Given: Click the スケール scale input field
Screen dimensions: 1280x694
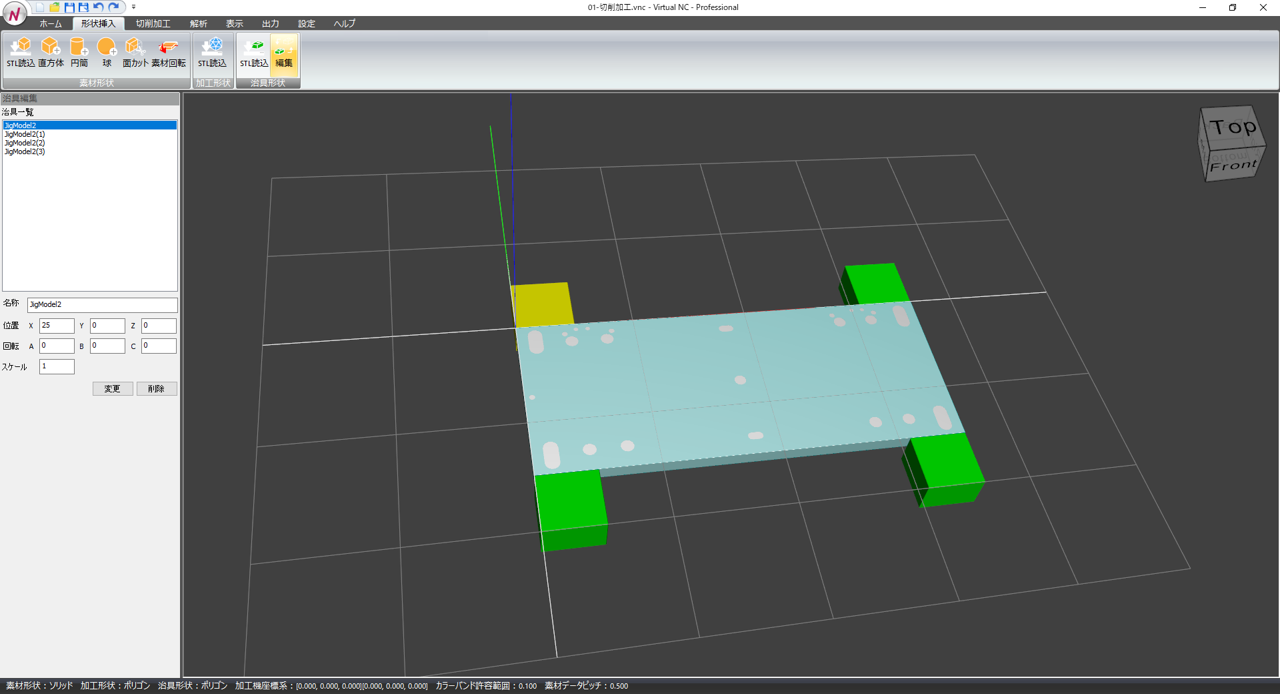Looking at the screenshot, I should (57, 367).
